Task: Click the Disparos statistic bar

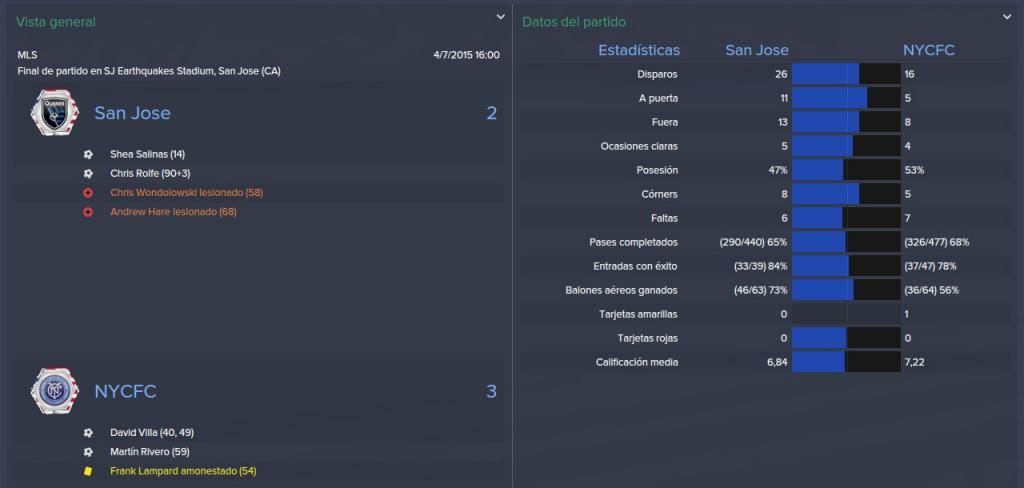Action: click(846, 74)
